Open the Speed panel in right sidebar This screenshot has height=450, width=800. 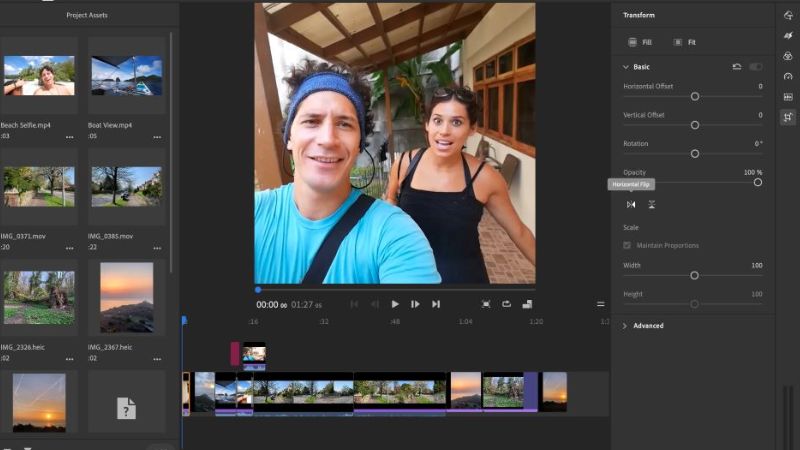click(x=788, y=76)
